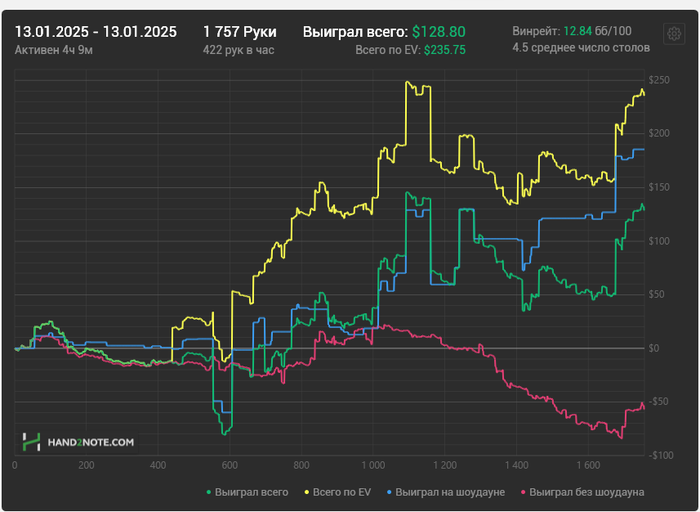Screen dimensions: 700x512
Task: Click the $50 y-axis label
Action: point(657,294)
